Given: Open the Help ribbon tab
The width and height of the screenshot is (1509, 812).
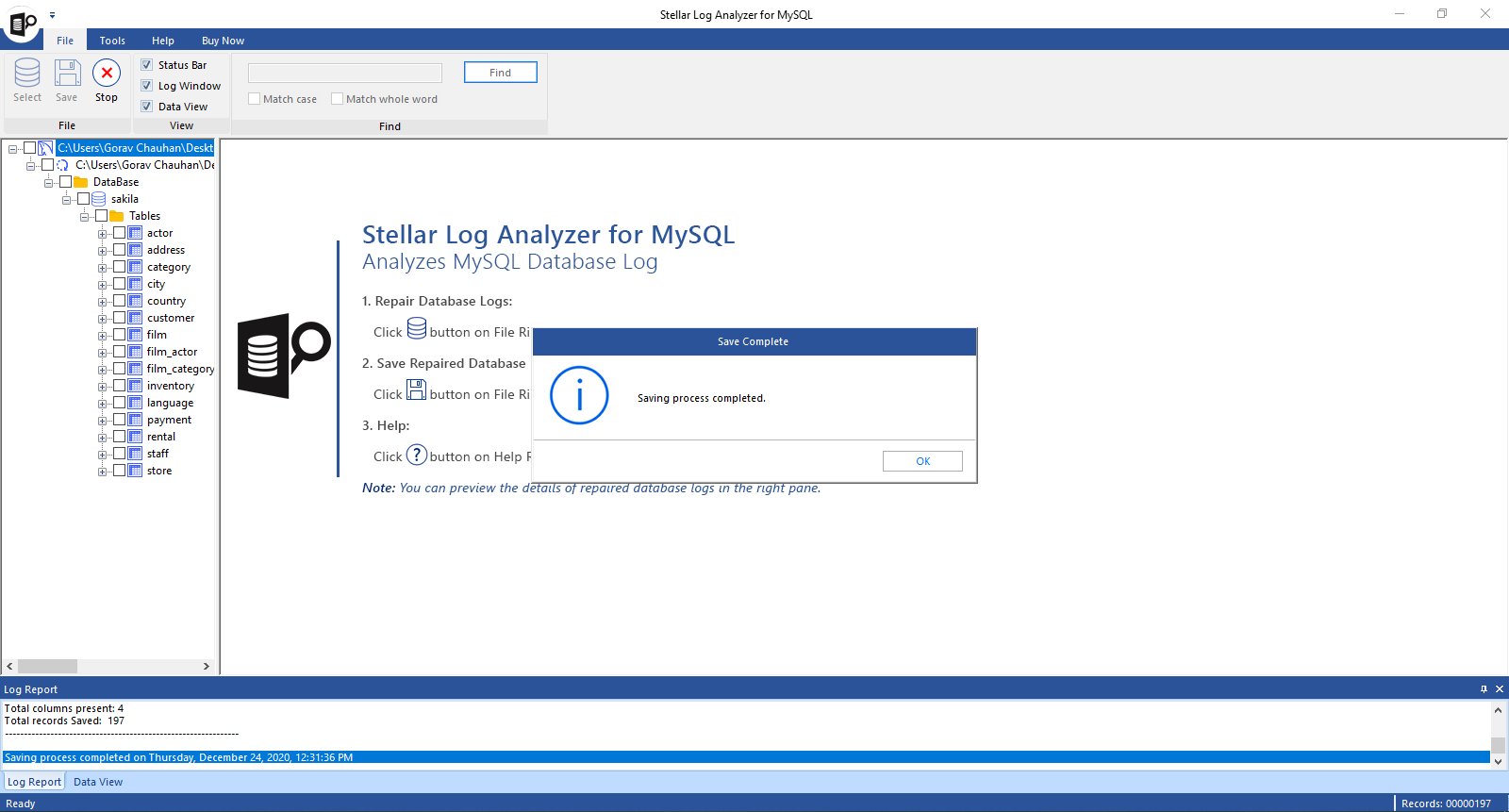Looking at the screenshot, I should click(x=163, y=41).
